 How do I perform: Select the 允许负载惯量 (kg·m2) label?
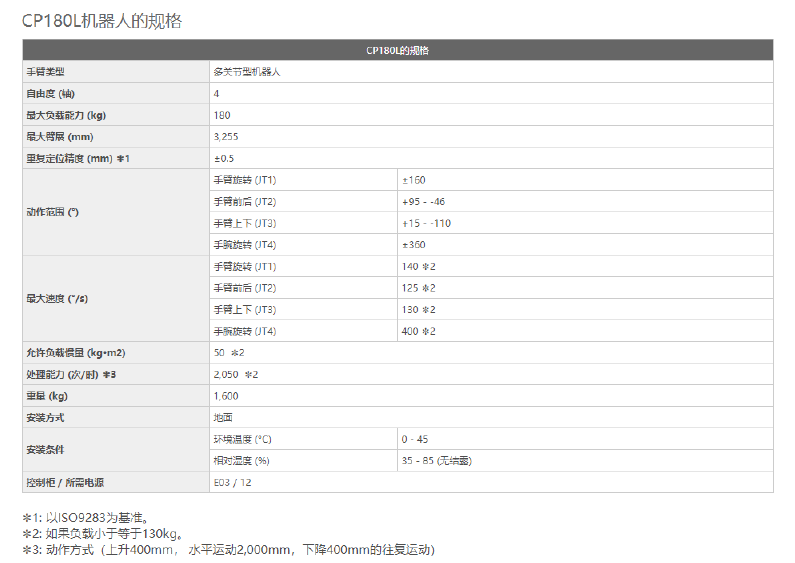click(x=76, y=353)
